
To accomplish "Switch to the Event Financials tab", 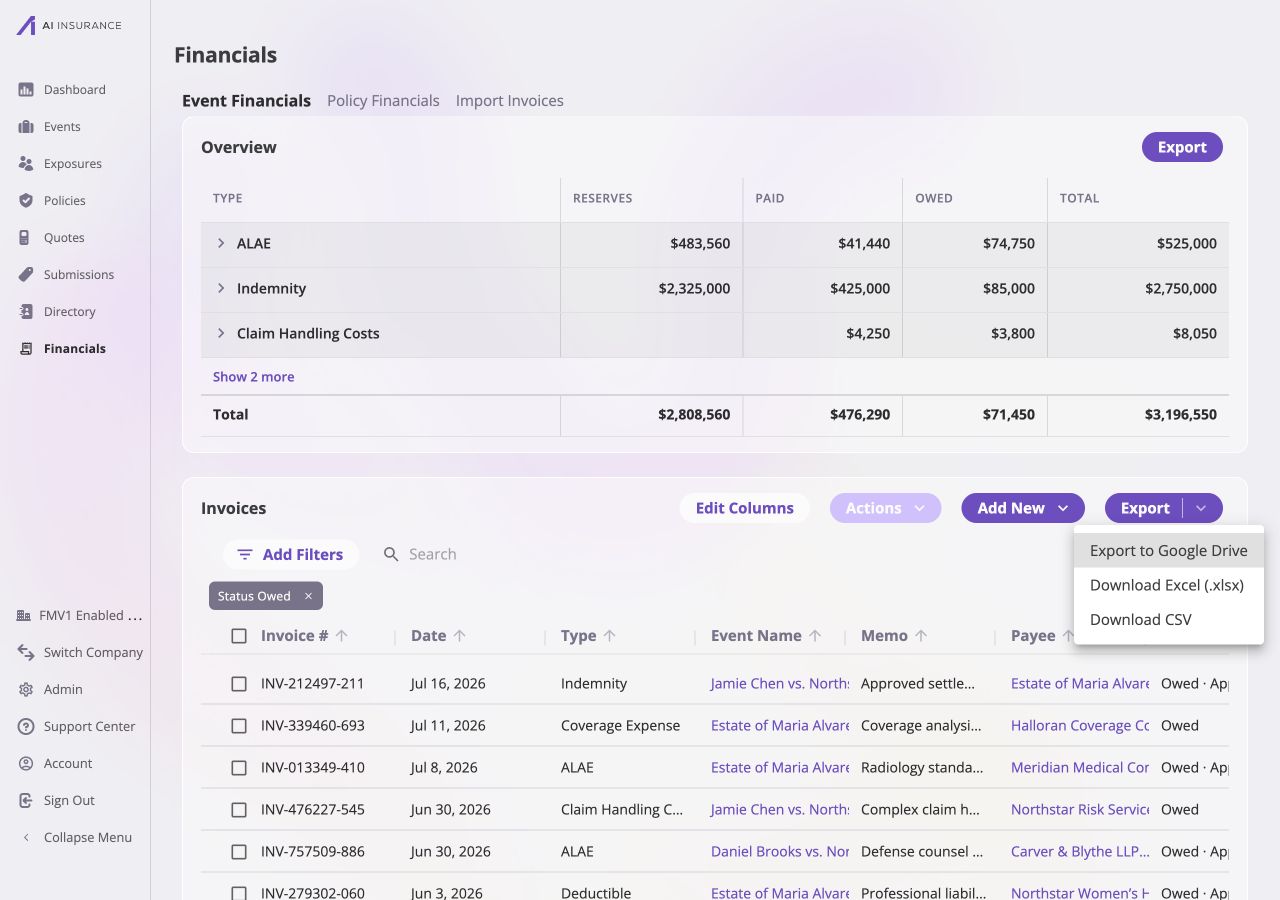I will point(246,101).
